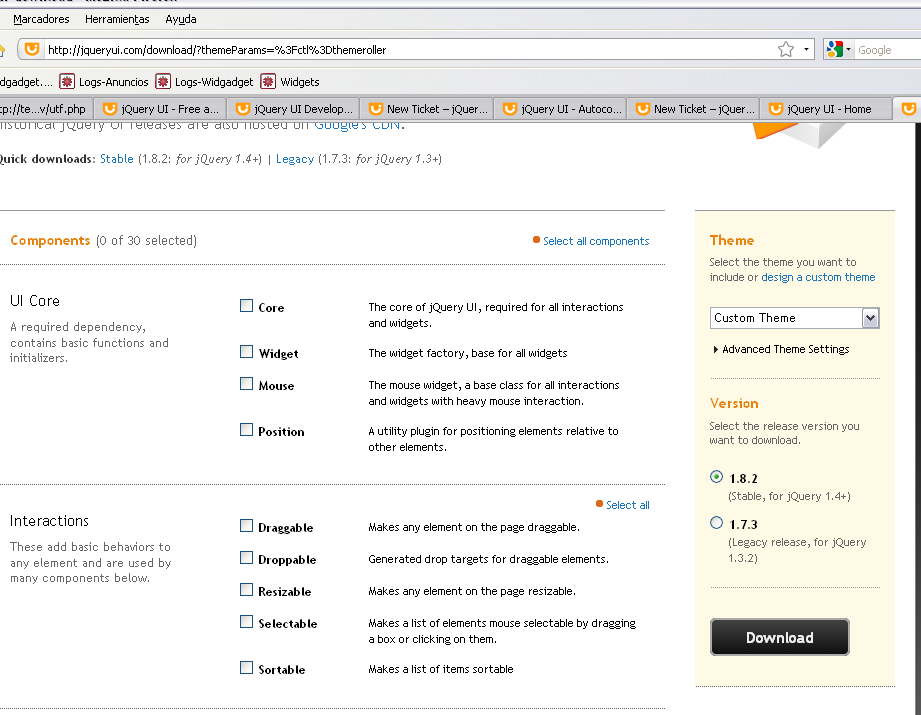Select the 1.7.3 legacy version radio button

[716, 522]
